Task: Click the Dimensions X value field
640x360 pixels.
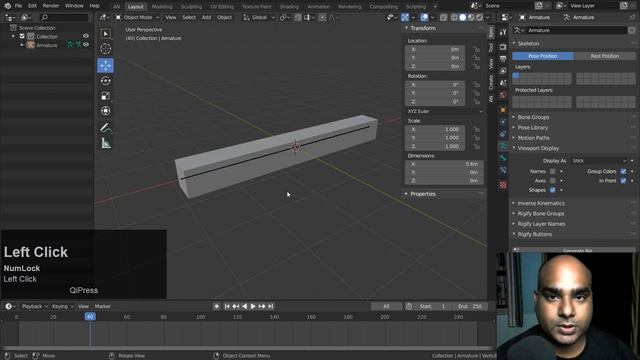Action: 444,164
